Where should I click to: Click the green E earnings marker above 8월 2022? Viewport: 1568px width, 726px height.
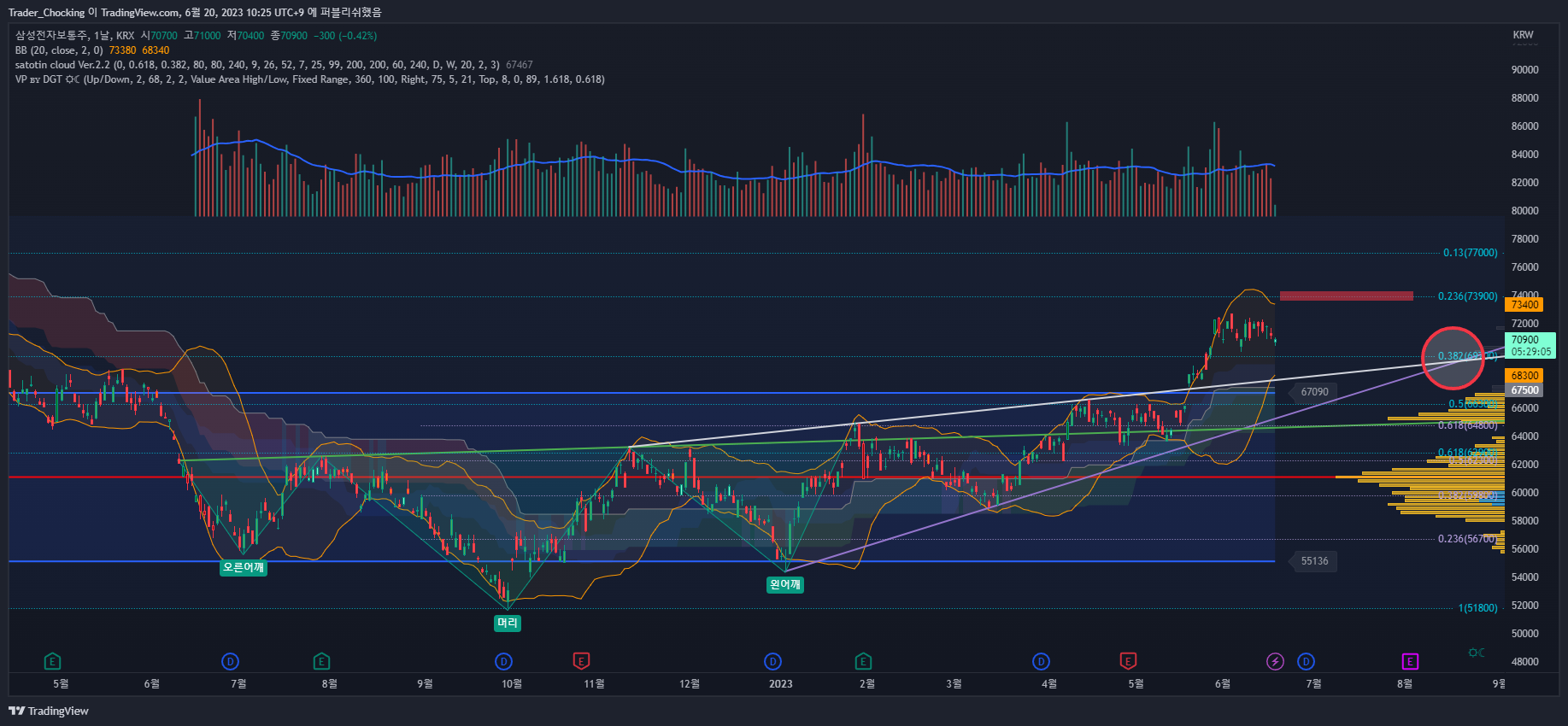[x=321, y=661]
